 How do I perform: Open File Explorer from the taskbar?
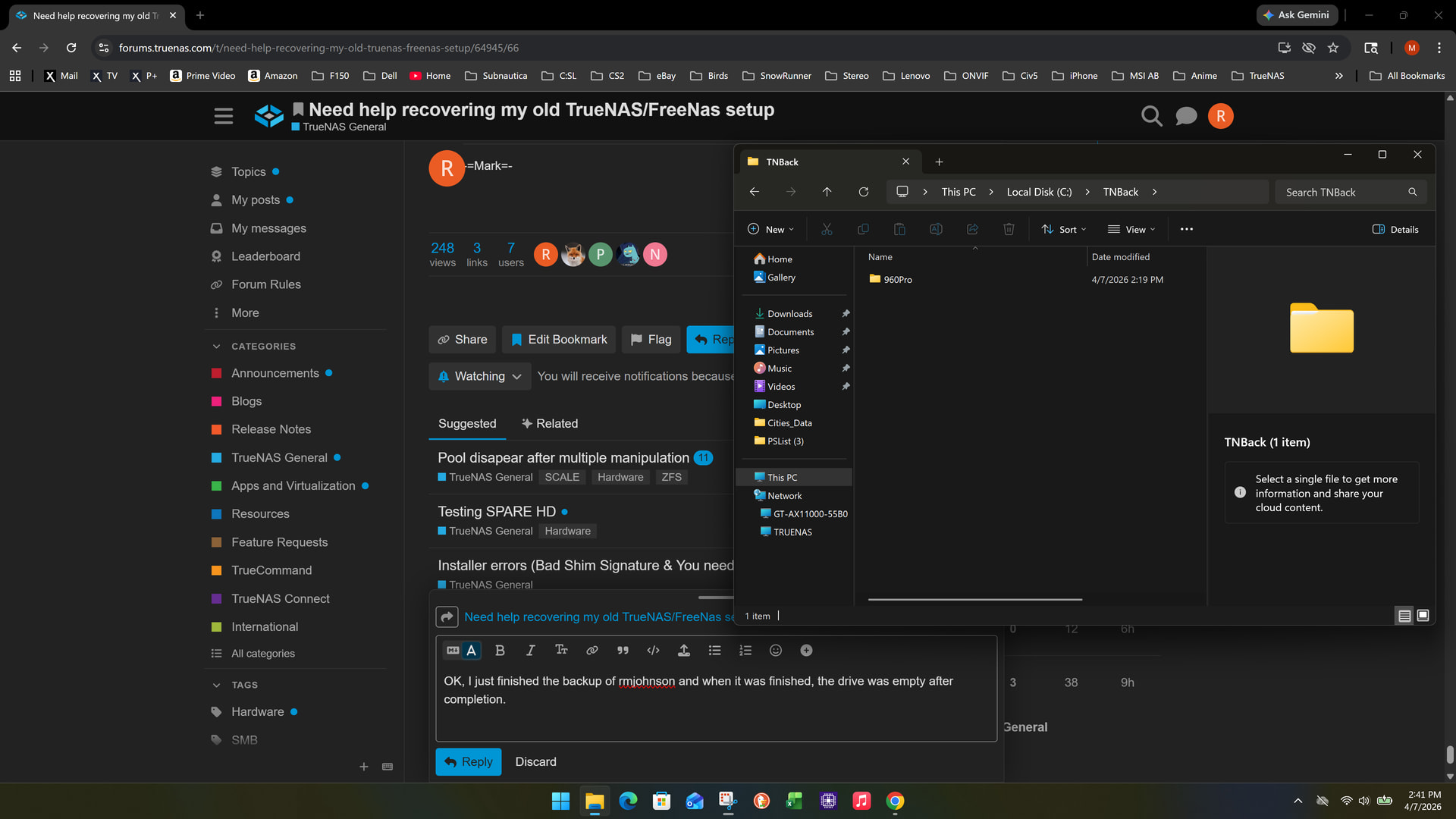(x=595, y=801)
